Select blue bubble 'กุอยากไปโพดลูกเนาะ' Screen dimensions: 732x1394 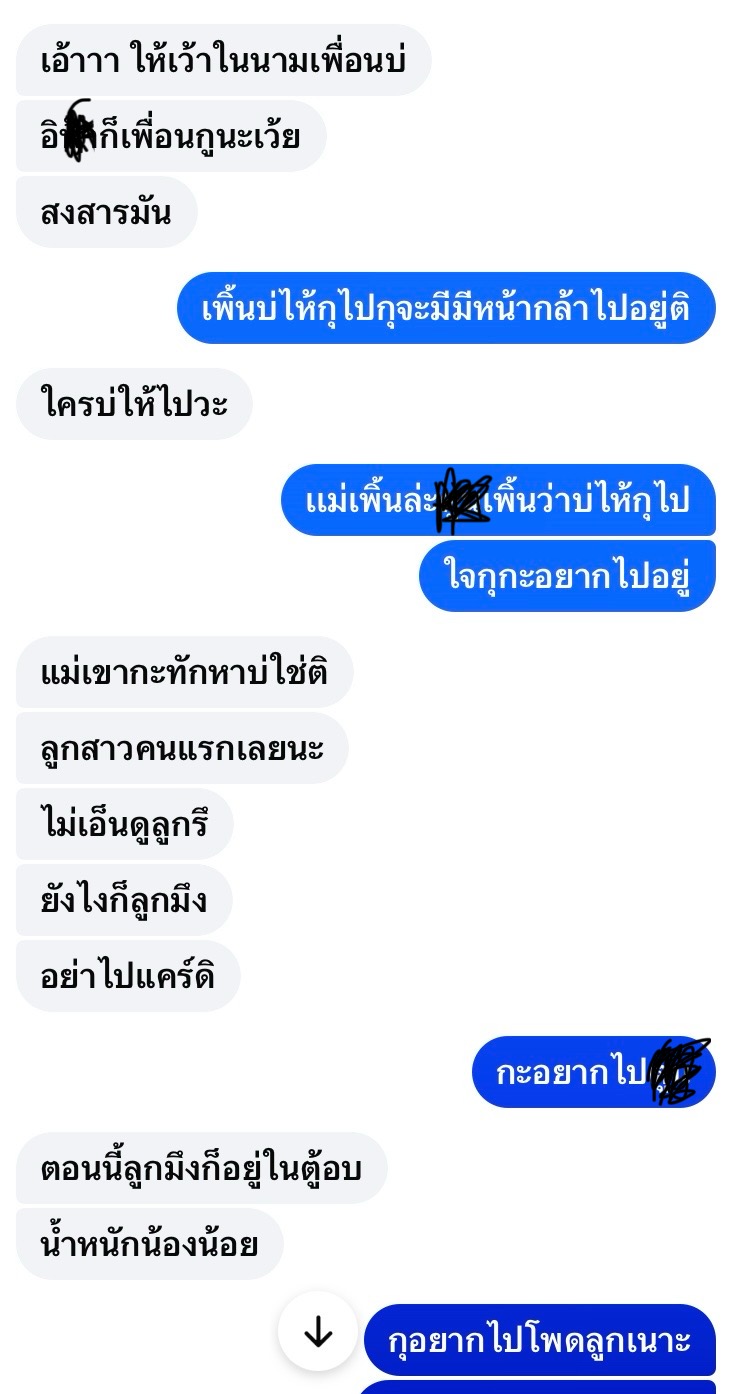click(x=540, y=1340)
